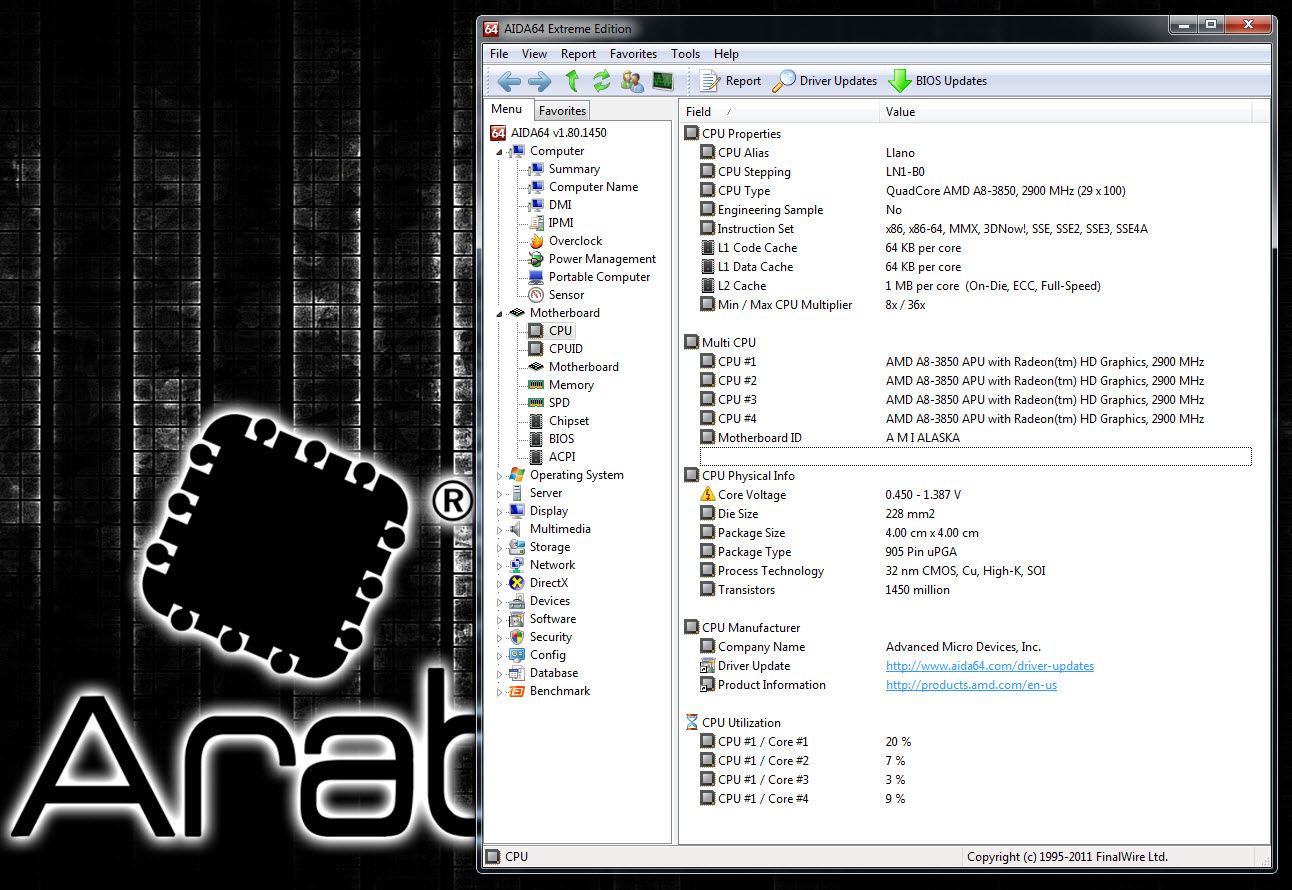
Task: Click the Config tree icon
Action: 517,655
